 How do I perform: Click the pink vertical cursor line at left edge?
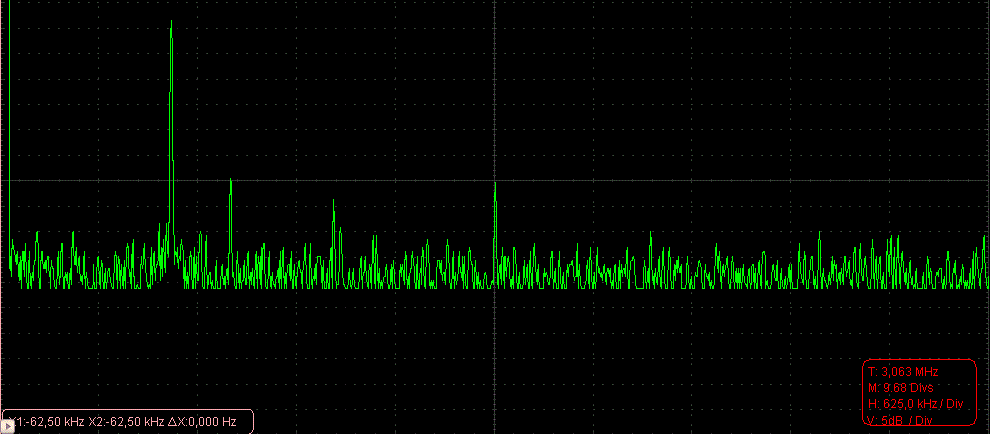(x=3, y=150)
